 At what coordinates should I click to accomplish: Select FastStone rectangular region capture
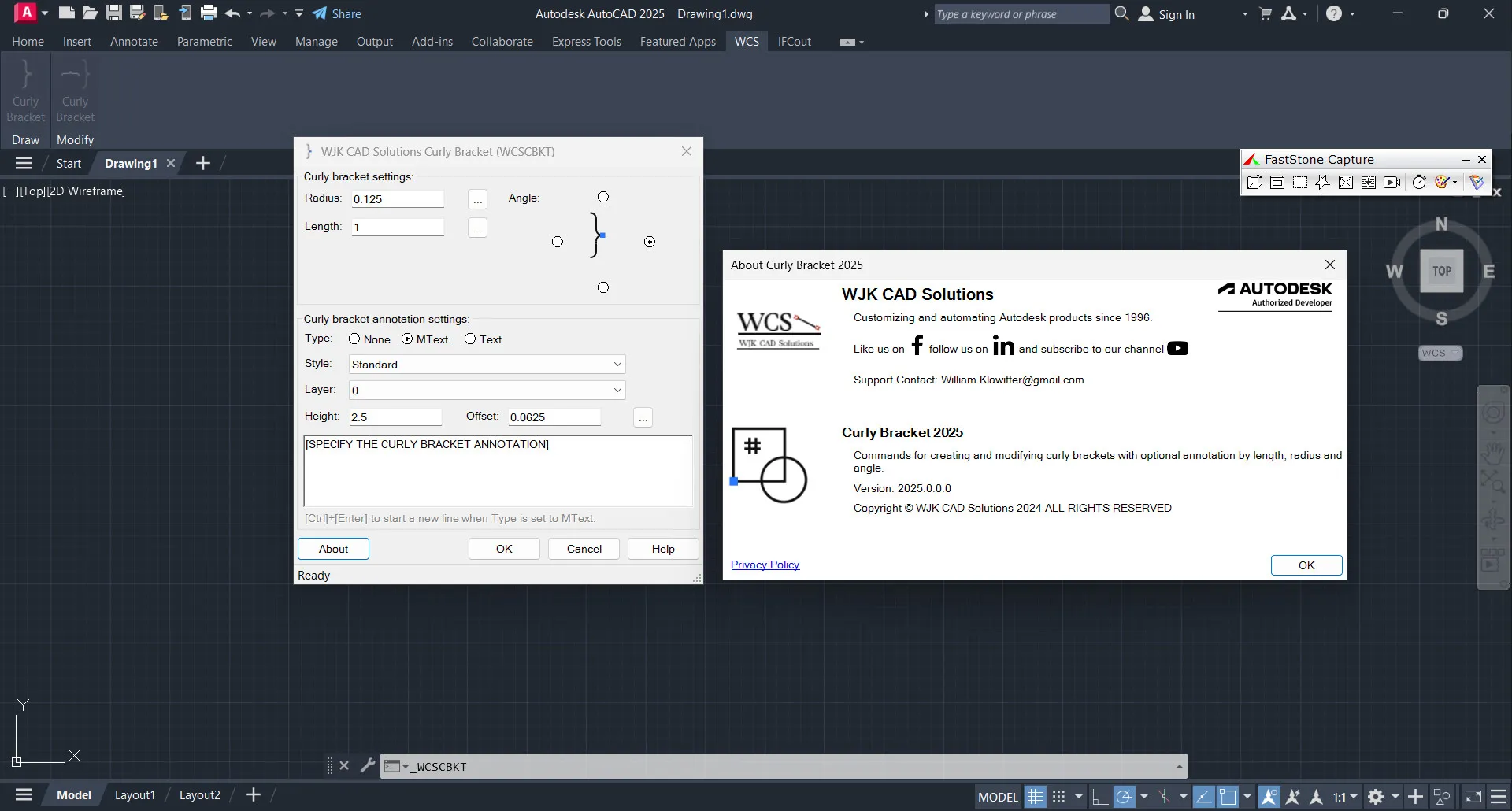coord(1300,182)
